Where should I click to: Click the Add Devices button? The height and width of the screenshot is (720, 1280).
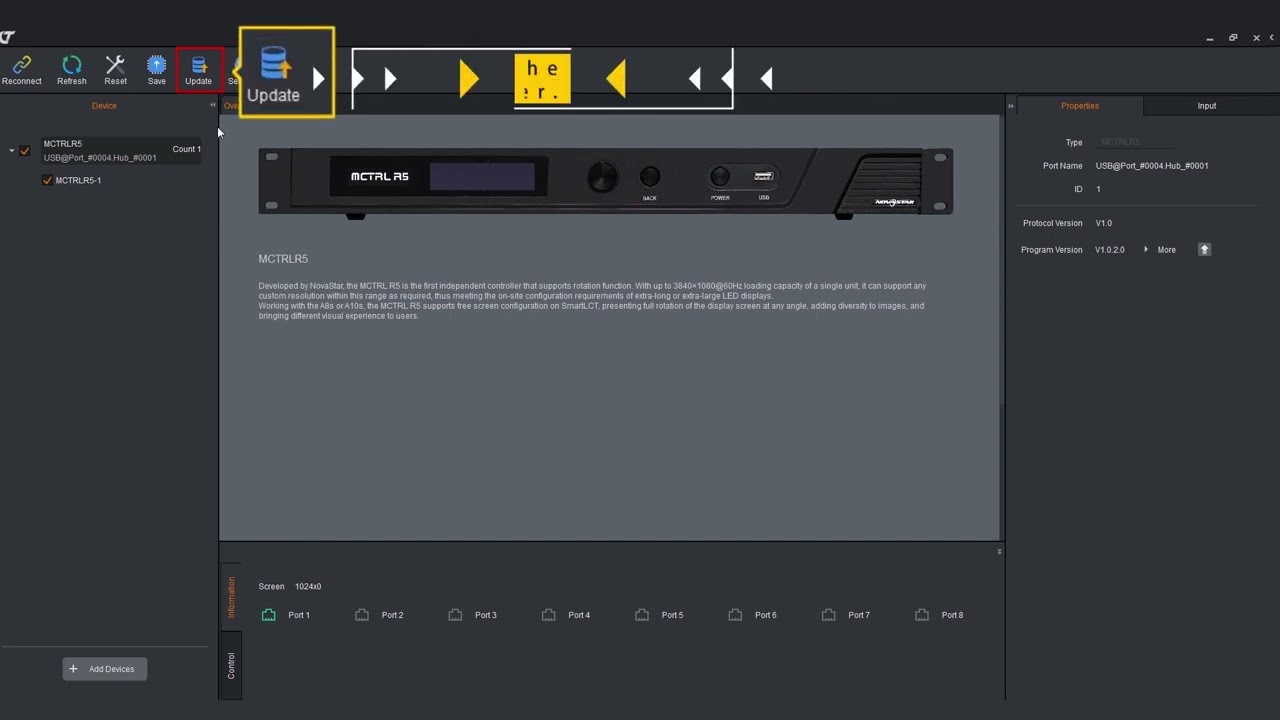point(105,669)
